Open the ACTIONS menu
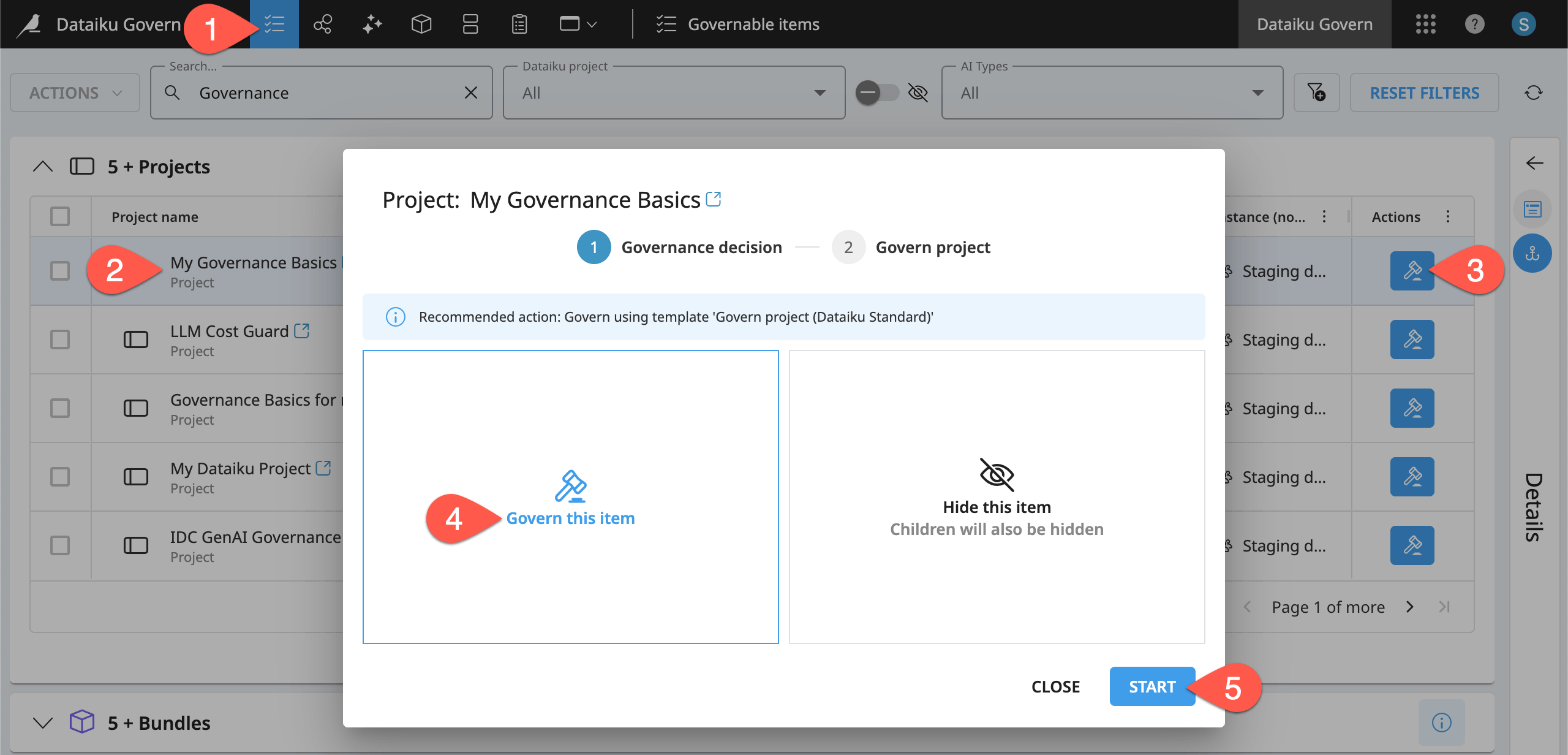Viewport: 1568px width, 755px height. pos(75,93)
